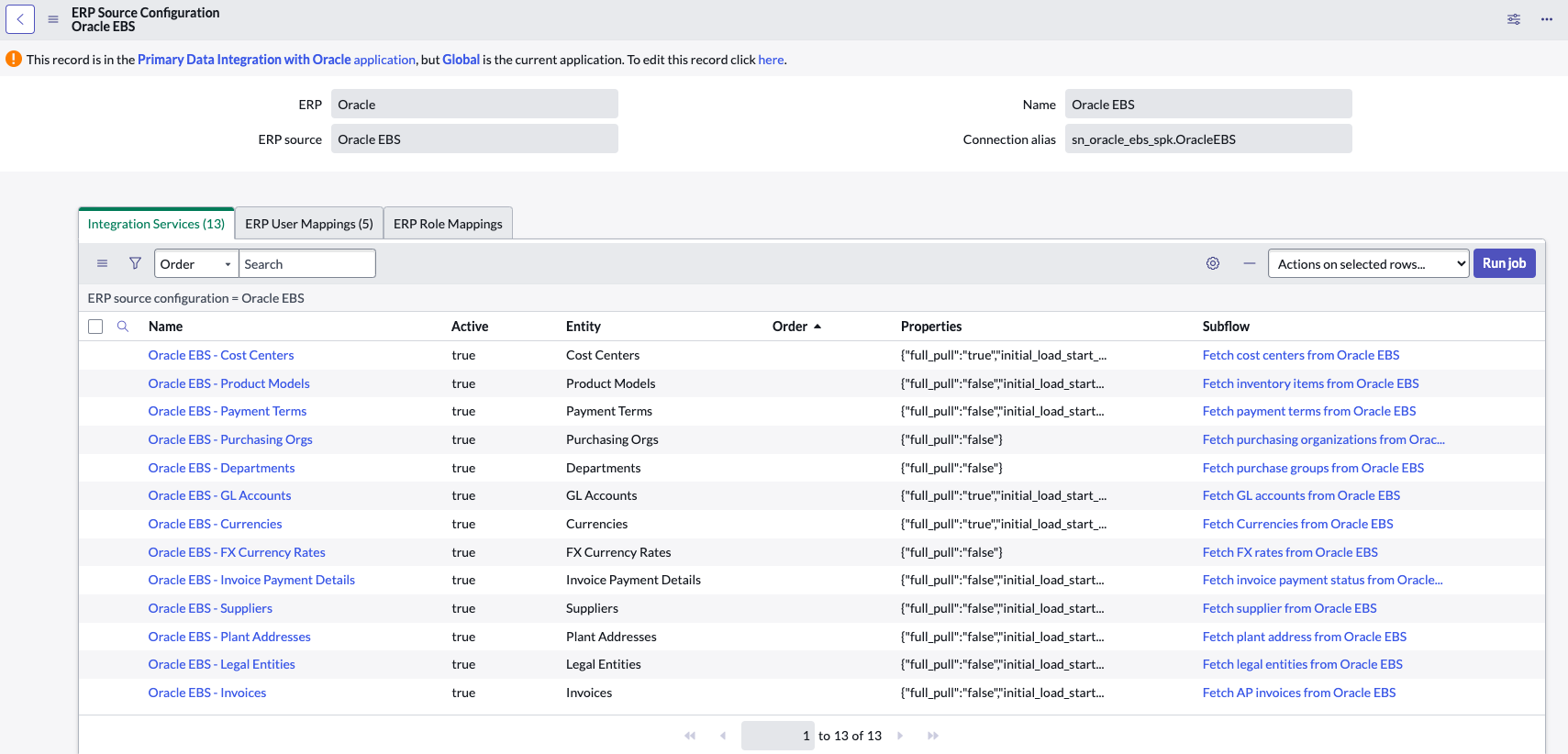The width and height of the screenshot is (1568, 754).
Task: Toggle sort arrow on Order column
Action: click(x=817, y=327)
